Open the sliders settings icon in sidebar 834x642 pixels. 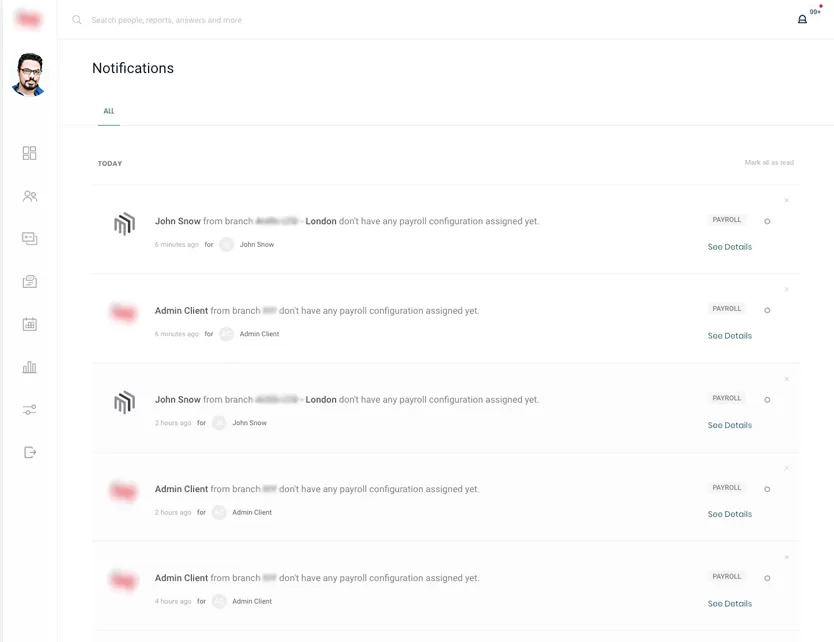(29, 410)
